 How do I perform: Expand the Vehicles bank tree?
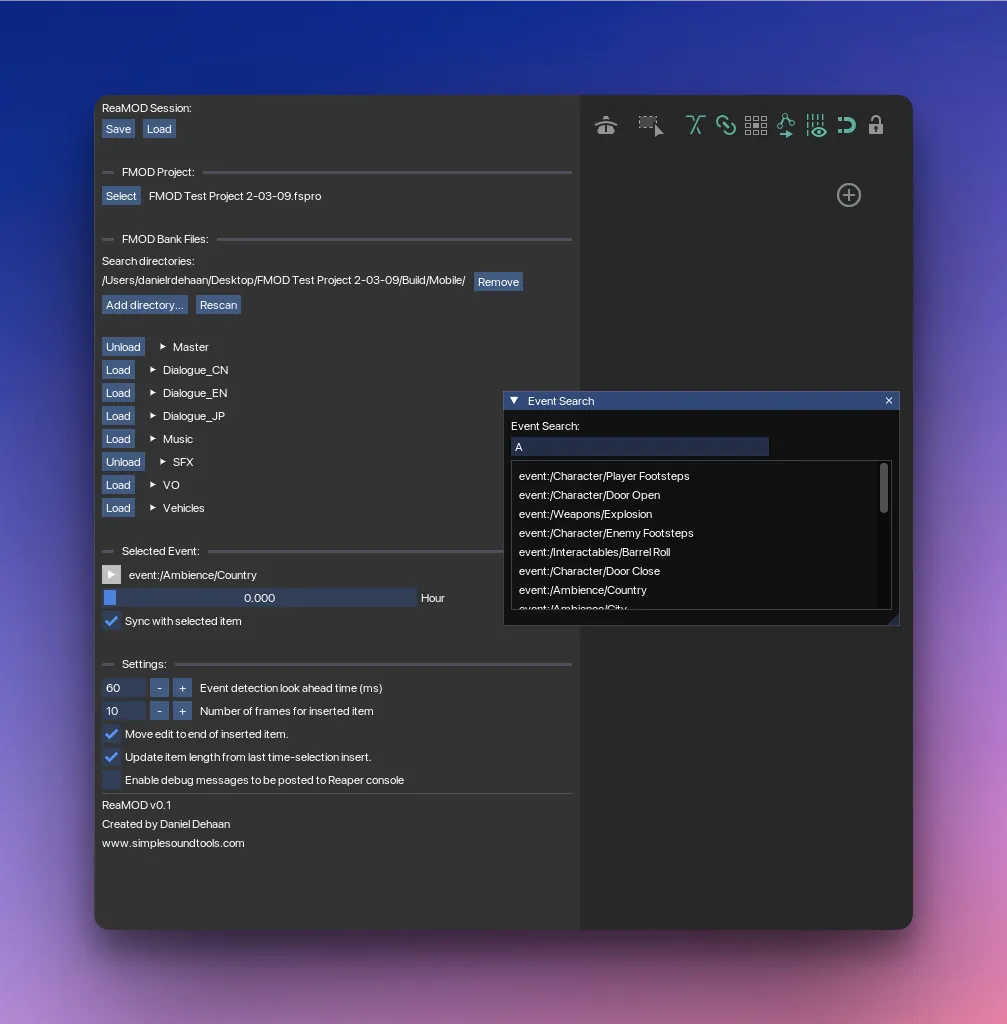point(152,508)
